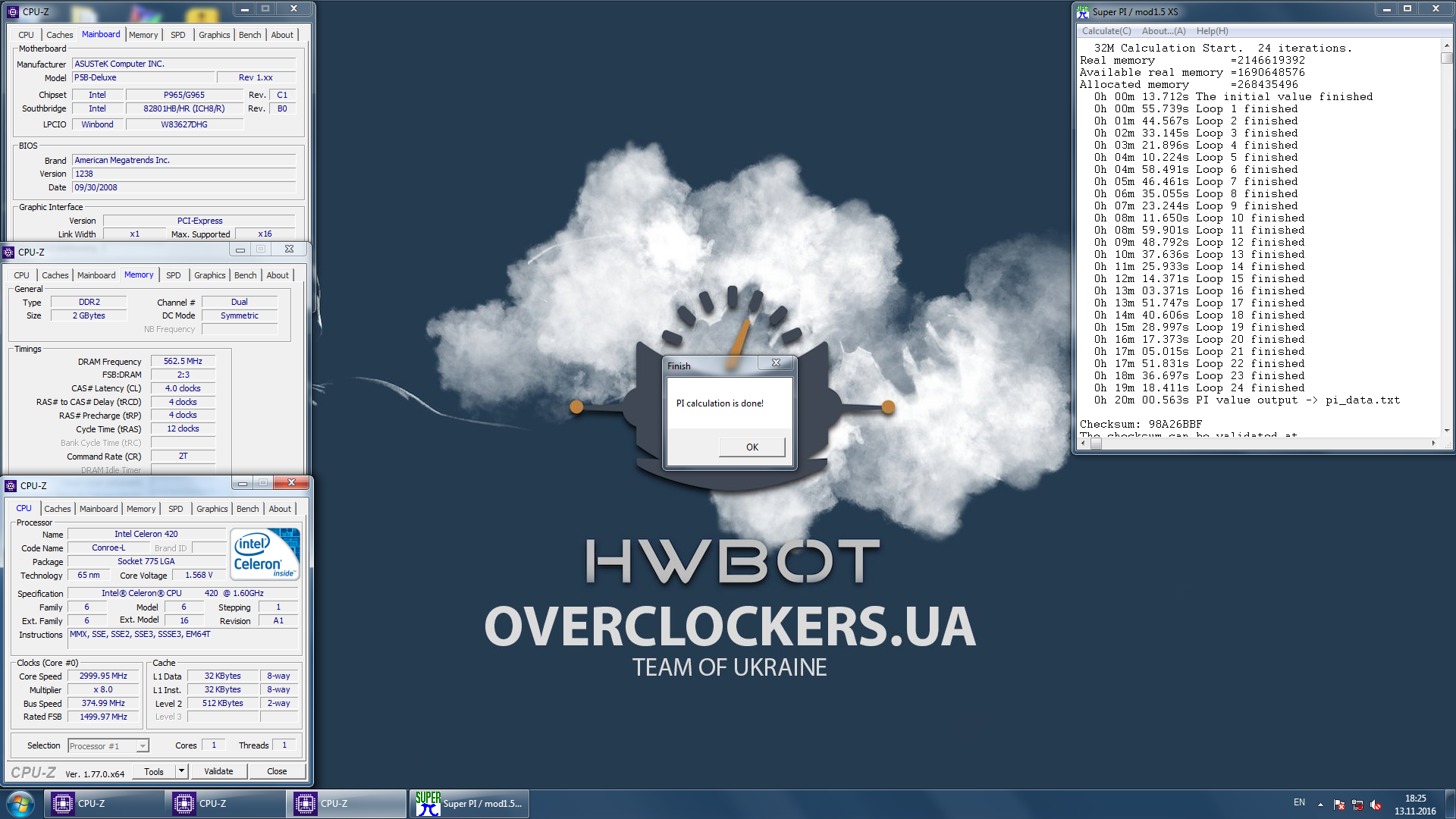The width and height of the screenshot is (1456, 819).
Task: Click the BIOS Date value 09/30/2008
Action: pos(184,187)
